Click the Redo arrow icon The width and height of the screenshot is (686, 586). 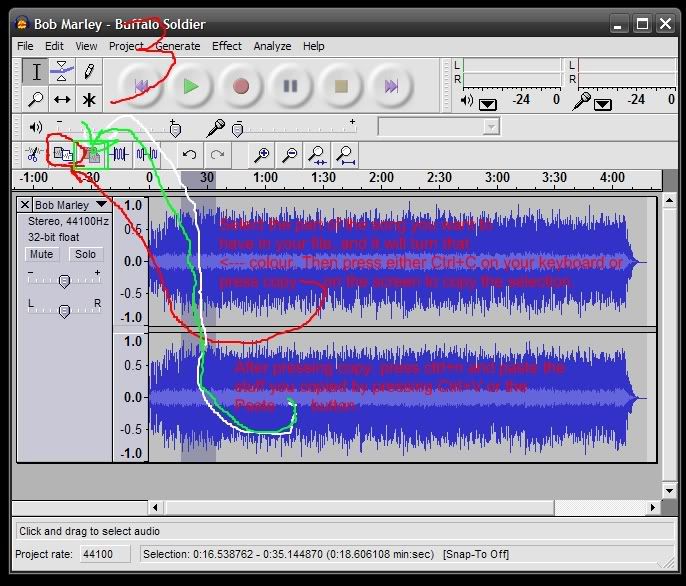pyautogui.click(x=217, y=154)
